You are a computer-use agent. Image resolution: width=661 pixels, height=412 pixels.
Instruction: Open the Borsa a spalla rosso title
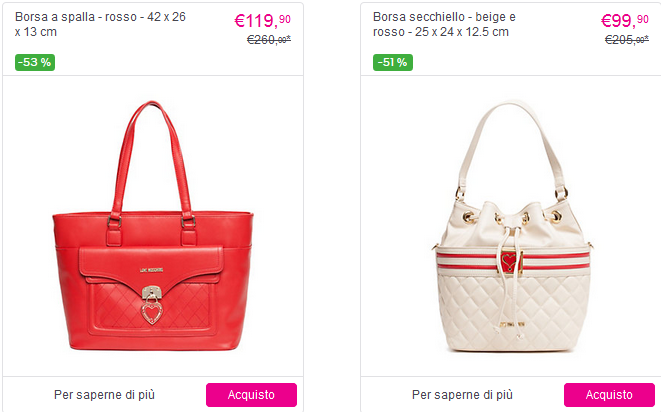coord(100,24)
